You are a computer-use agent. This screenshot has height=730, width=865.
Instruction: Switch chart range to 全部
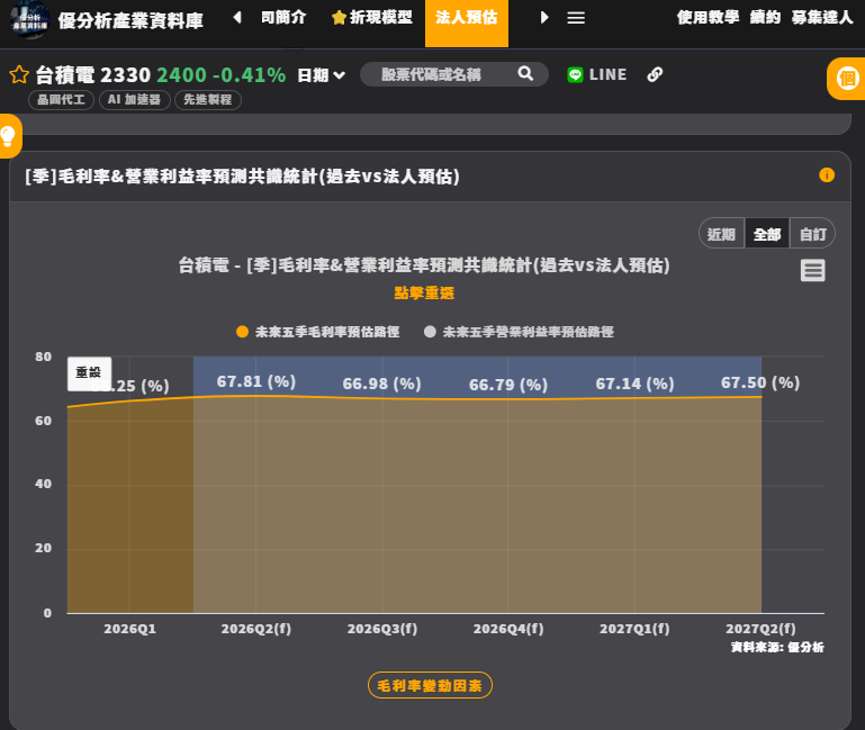coord(767,234)
